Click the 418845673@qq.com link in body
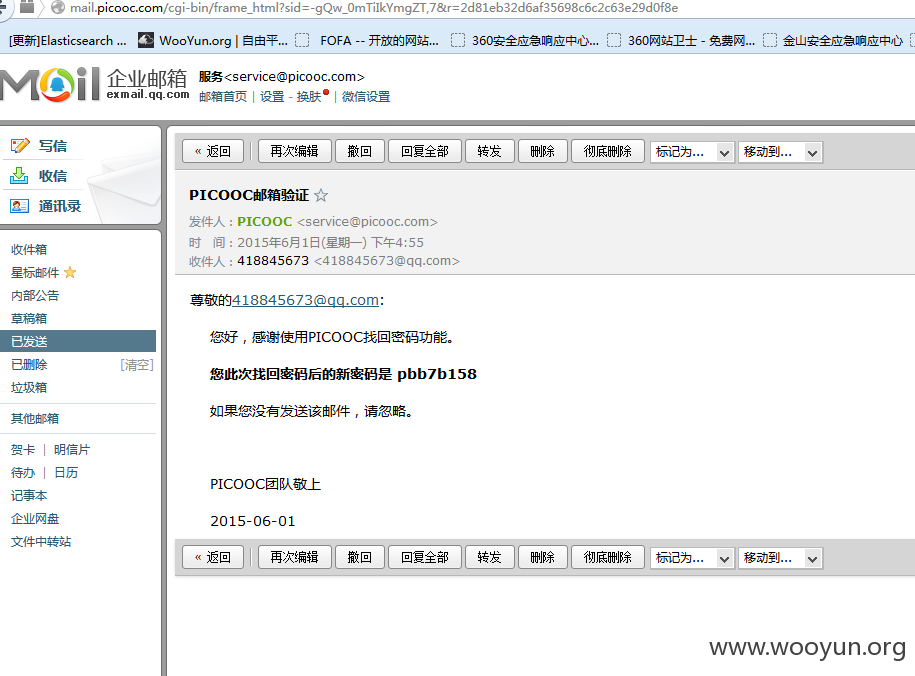 305,300
